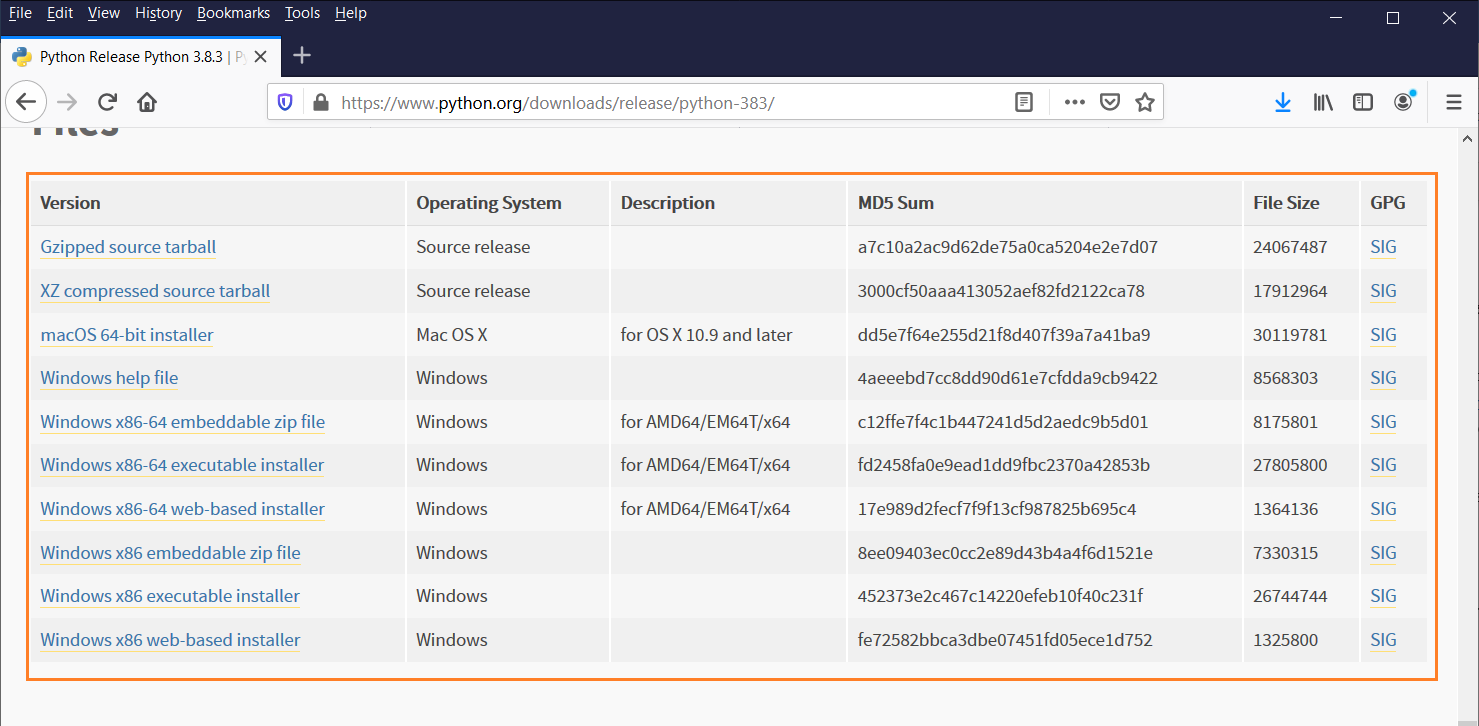Image resolution: width=1479 pixels, height=726 pixels.
Task: Click MD5 sum fe72582bbca3dbe07451fd05ece1d752
Action: 1005,640
